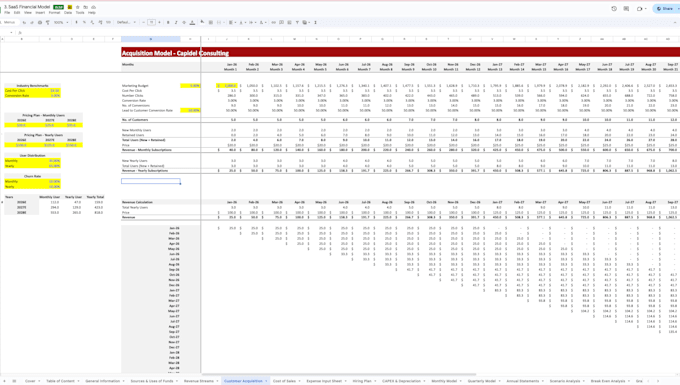Switch to the Cover sheet tab

tap(30, 381)
